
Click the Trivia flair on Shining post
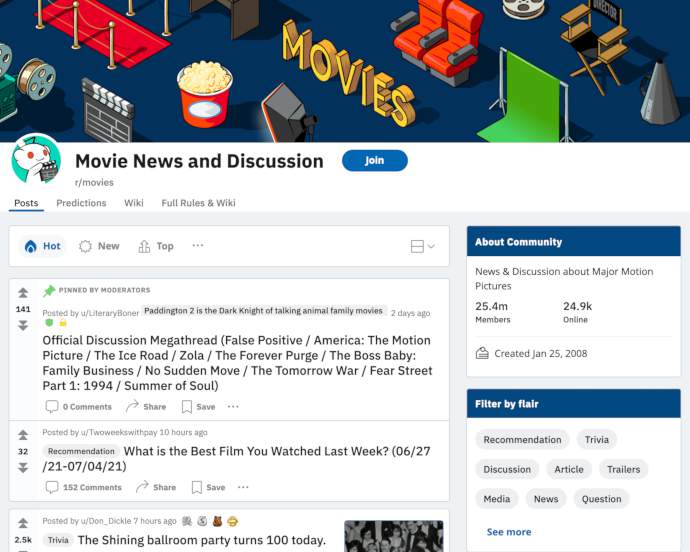58,540
